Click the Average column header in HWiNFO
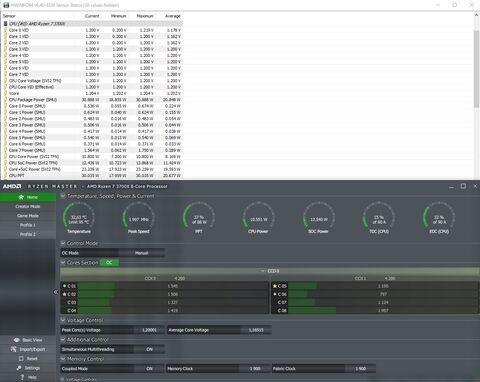Image resolution: width=480 pixels, height=382 pixels. pos(173,16)
